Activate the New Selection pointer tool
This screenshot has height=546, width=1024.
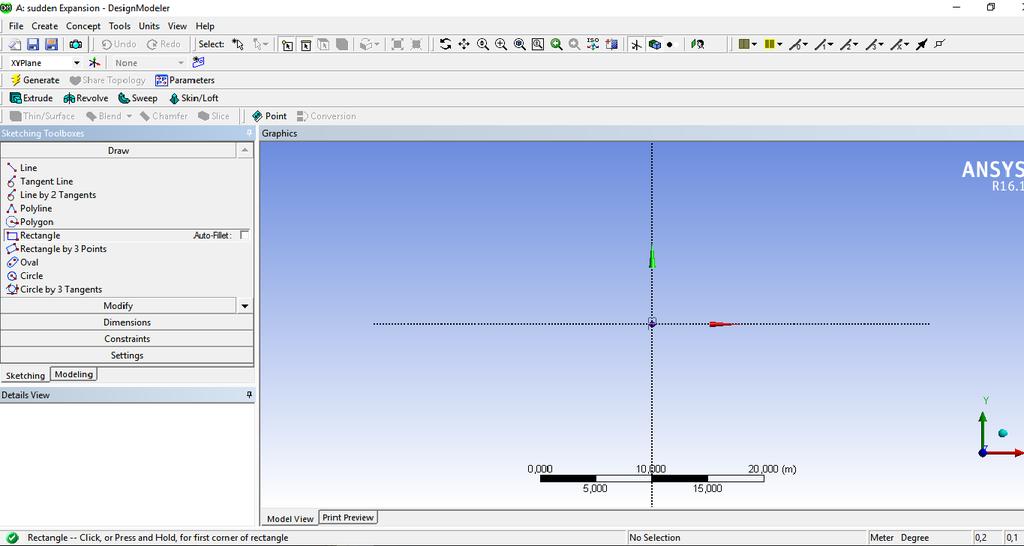click(x=238, y=44)
